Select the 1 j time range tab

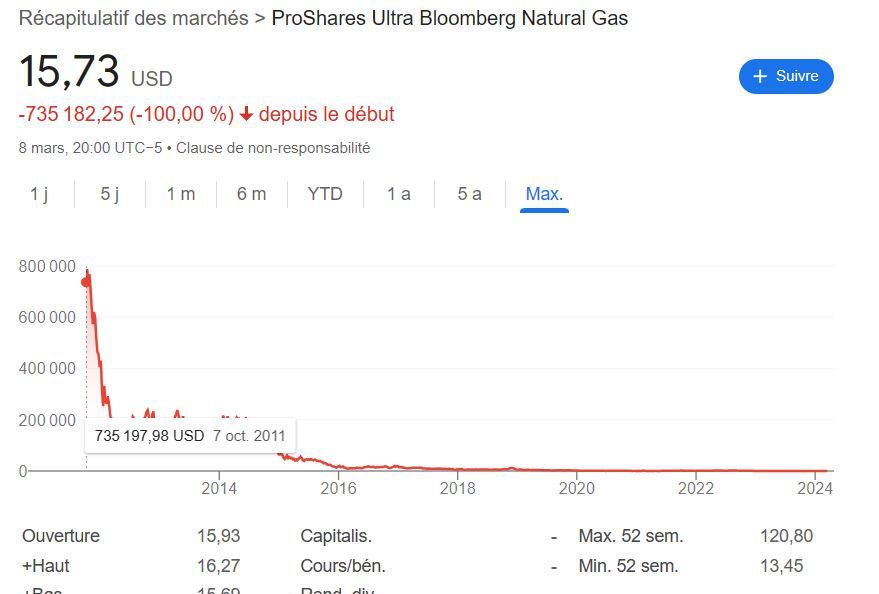pyautogui.click(x=39, y=194)
